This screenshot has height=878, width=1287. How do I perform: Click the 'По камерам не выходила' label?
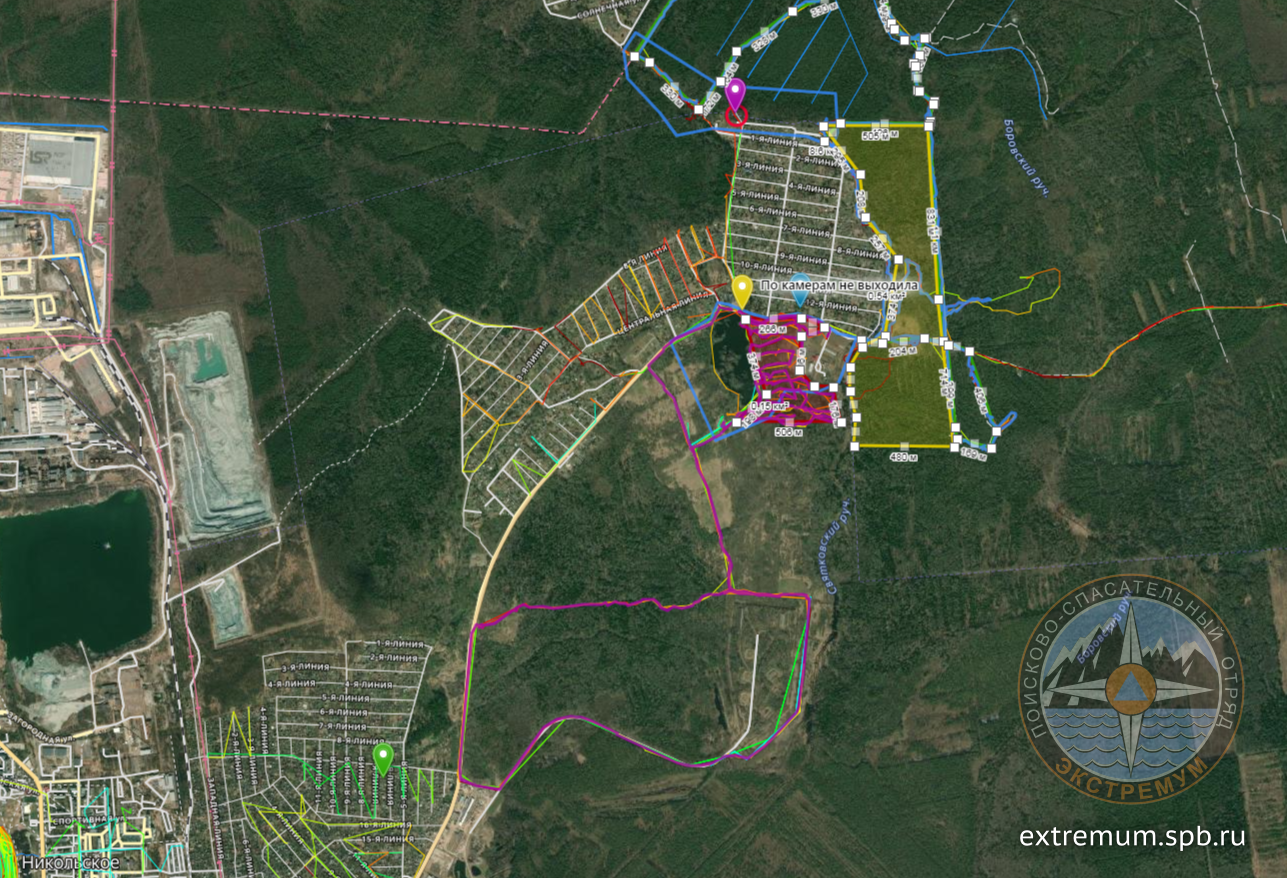[840, 286]
